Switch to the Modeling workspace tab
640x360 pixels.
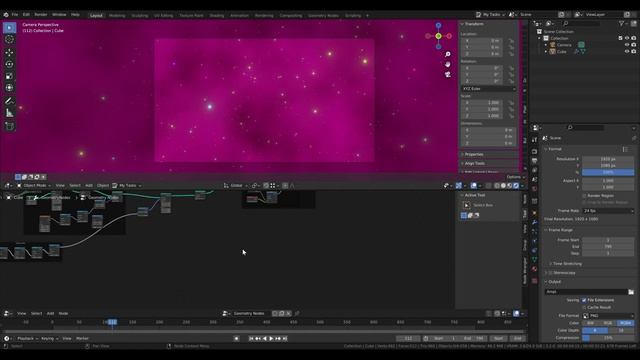(x=117, y=16)
